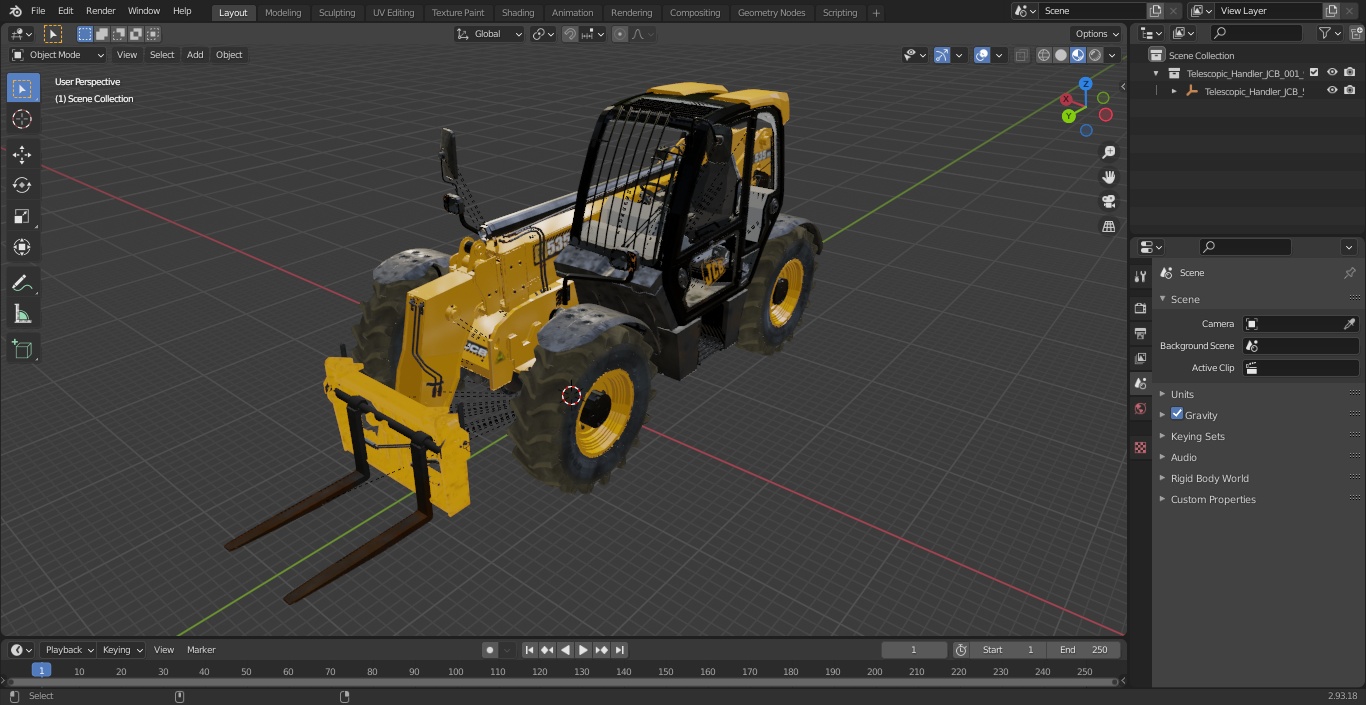Viewport: 1366px width, 705px height.
Task: Select the Select Box tool
Action: (22, 88)
